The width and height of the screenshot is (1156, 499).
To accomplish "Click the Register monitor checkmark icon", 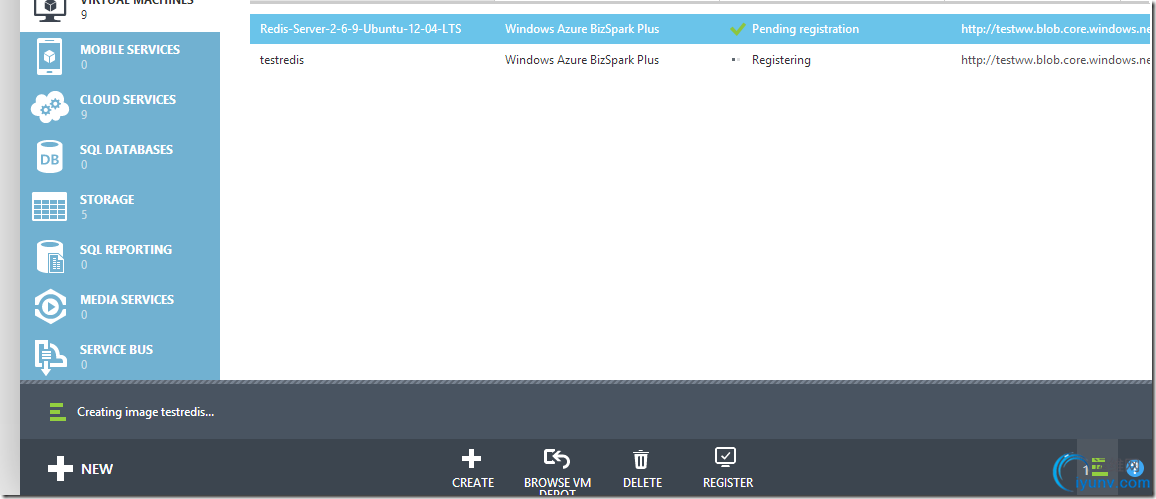I will (726, 457).
